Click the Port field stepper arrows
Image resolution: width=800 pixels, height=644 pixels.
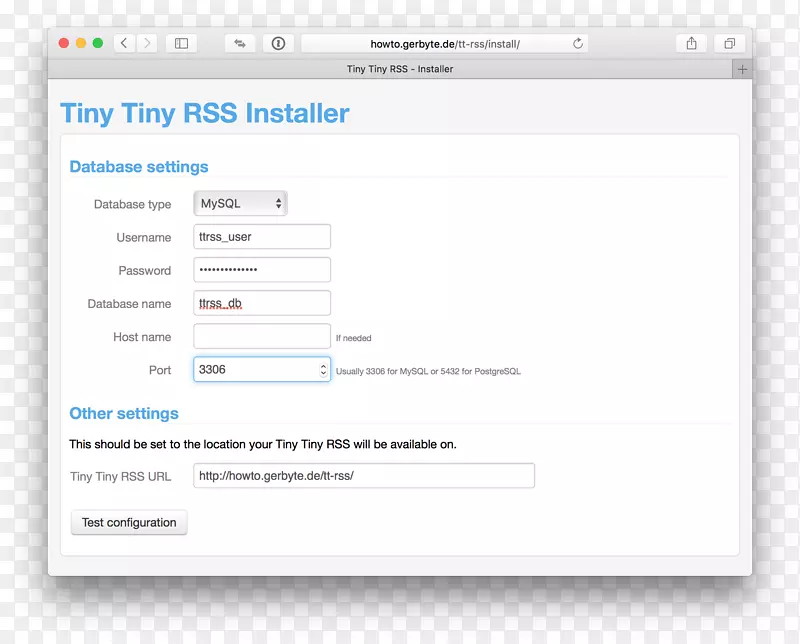323,370
